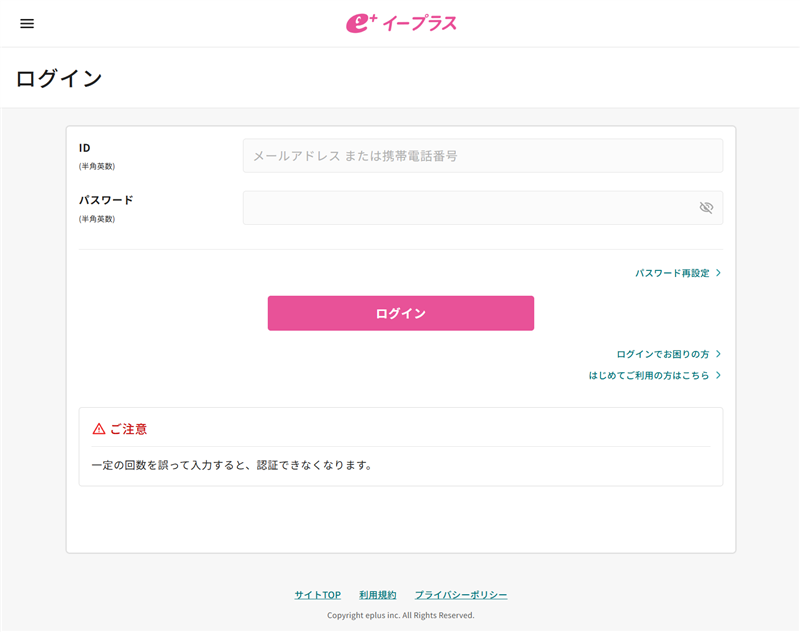Image resolution: width=800 pixels, height=632 pixels.
Task: Click the chevron next to パスワード再設定
Action: (x=718, y=273)
